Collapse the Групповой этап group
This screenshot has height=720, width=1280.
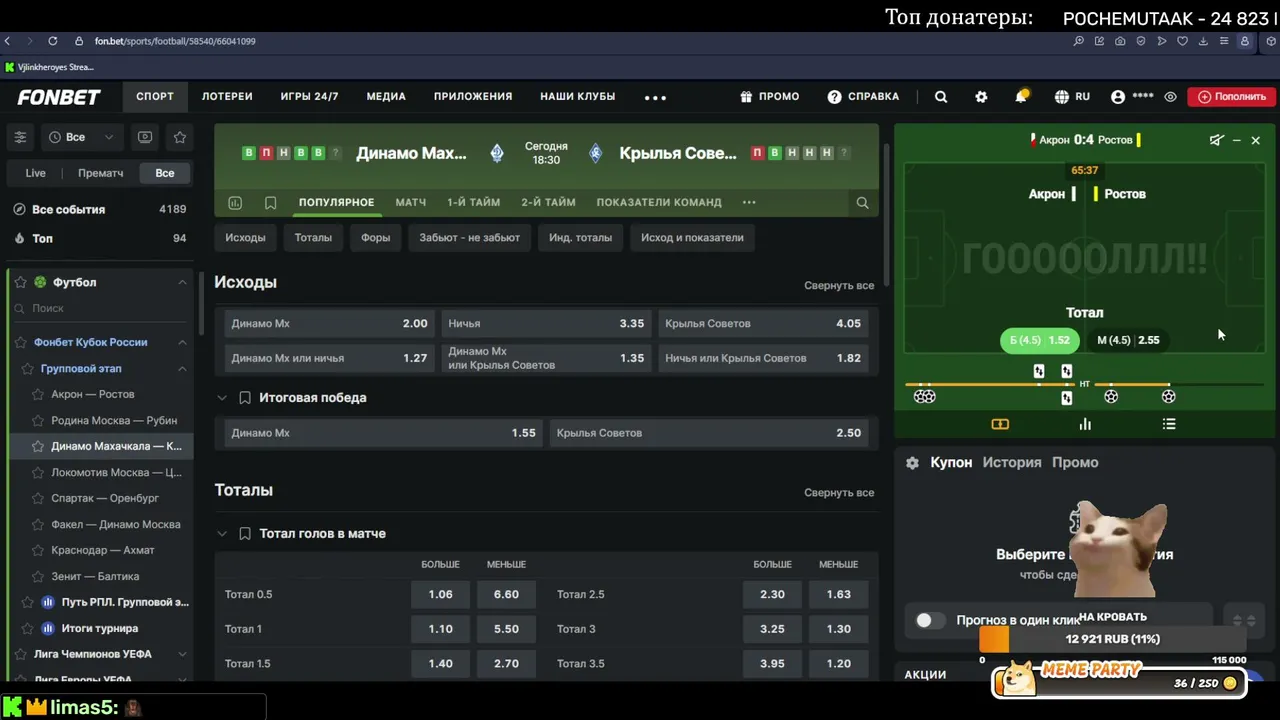[x=182, y=369]
